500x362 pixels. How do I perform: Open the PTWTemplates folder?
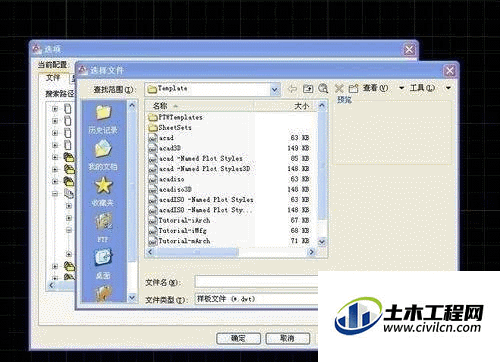176,117
